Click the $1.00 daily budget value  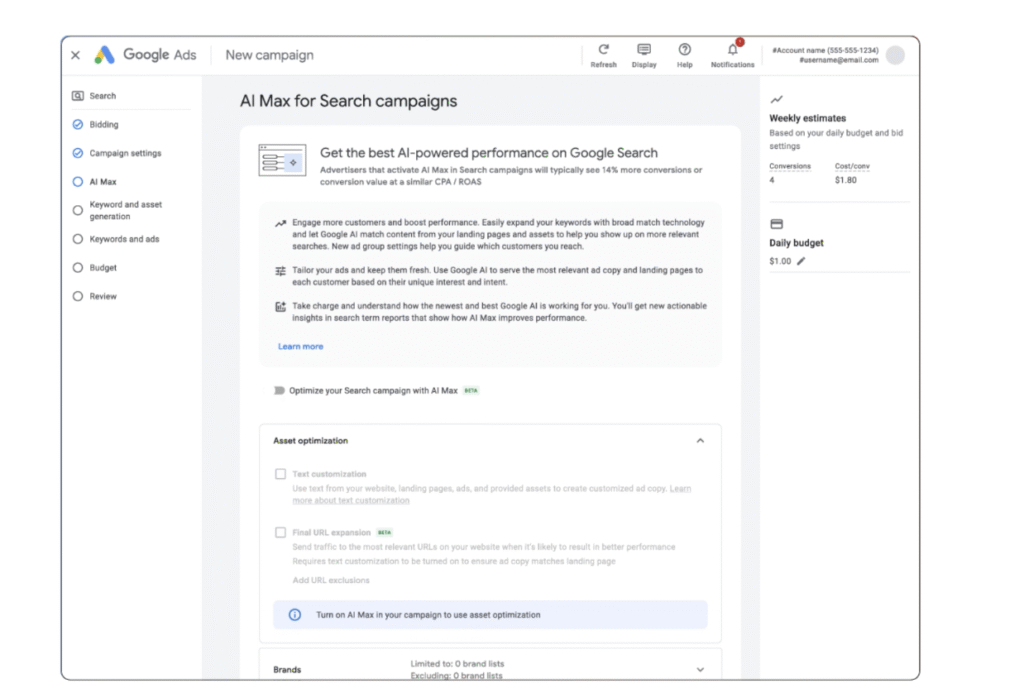[780, 261]
